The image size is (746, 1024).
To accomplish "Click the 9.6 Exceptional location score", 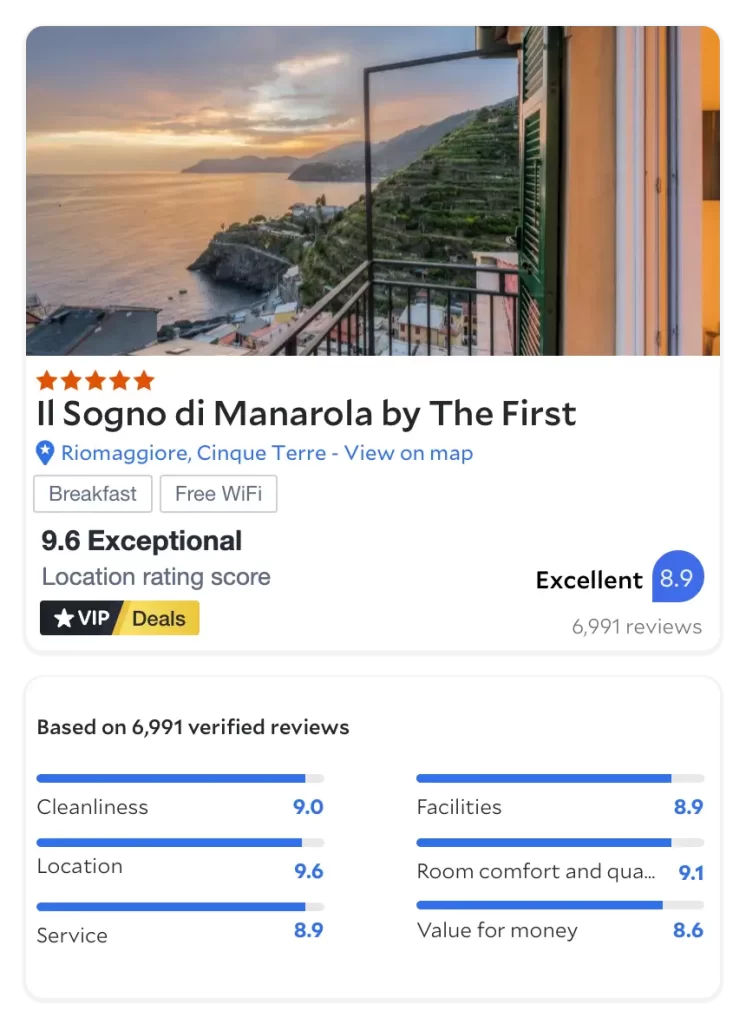I will tap(142, 541).
